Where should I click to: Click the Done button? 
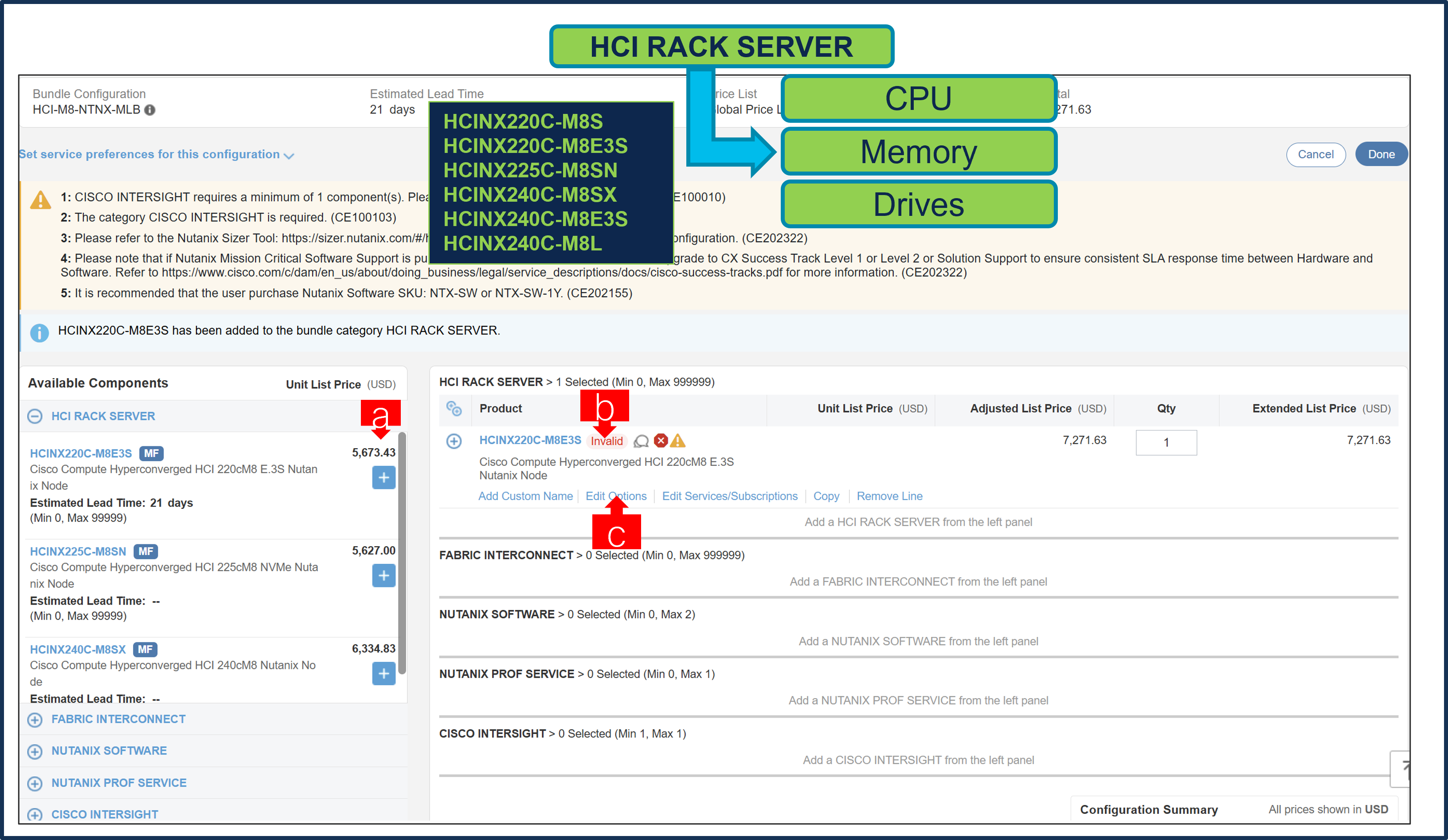pos(1381,154)
